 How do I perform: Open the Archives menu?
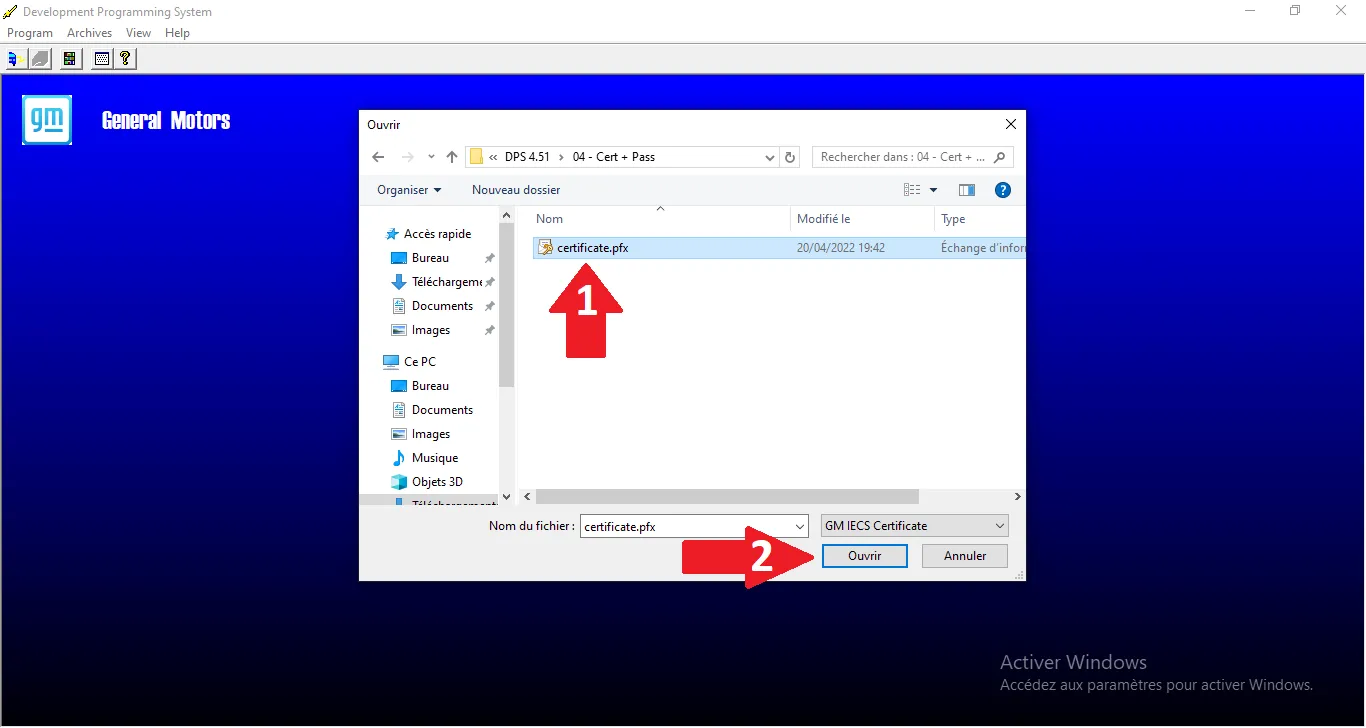click(x=89, y=33)
